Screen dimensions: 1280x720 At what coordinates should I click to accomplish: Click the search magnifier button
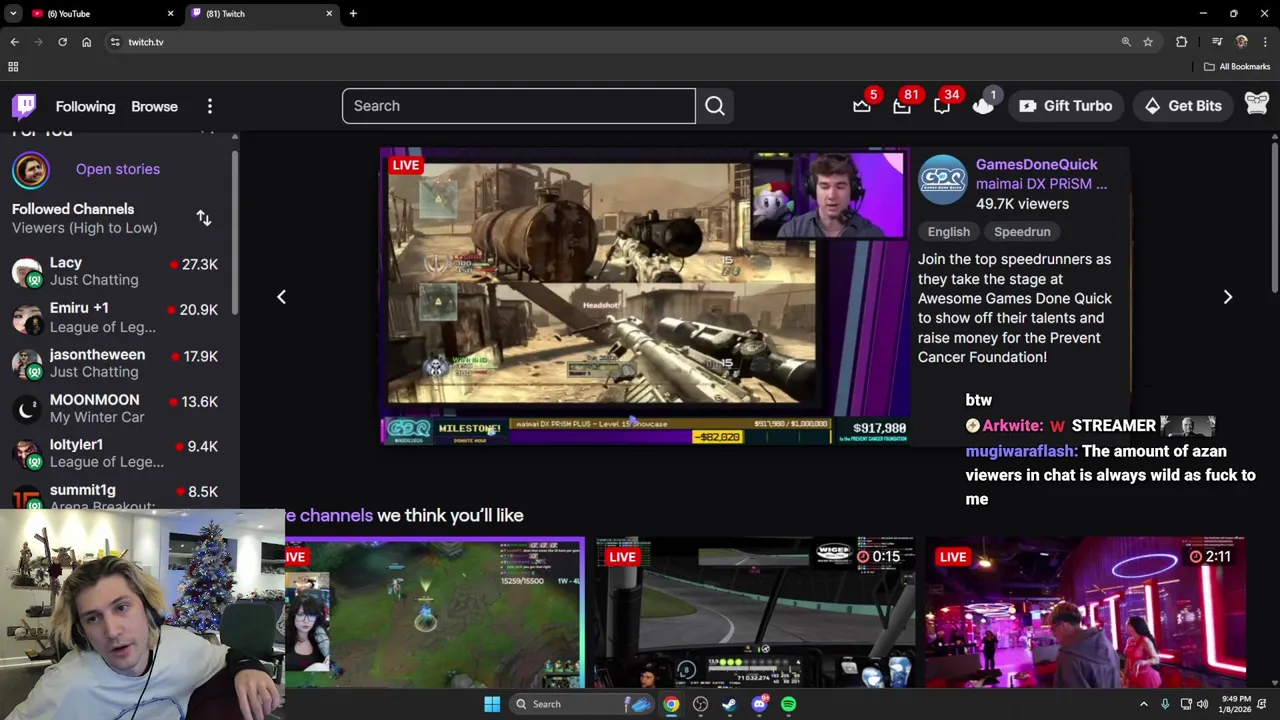(x=715, y=106)
